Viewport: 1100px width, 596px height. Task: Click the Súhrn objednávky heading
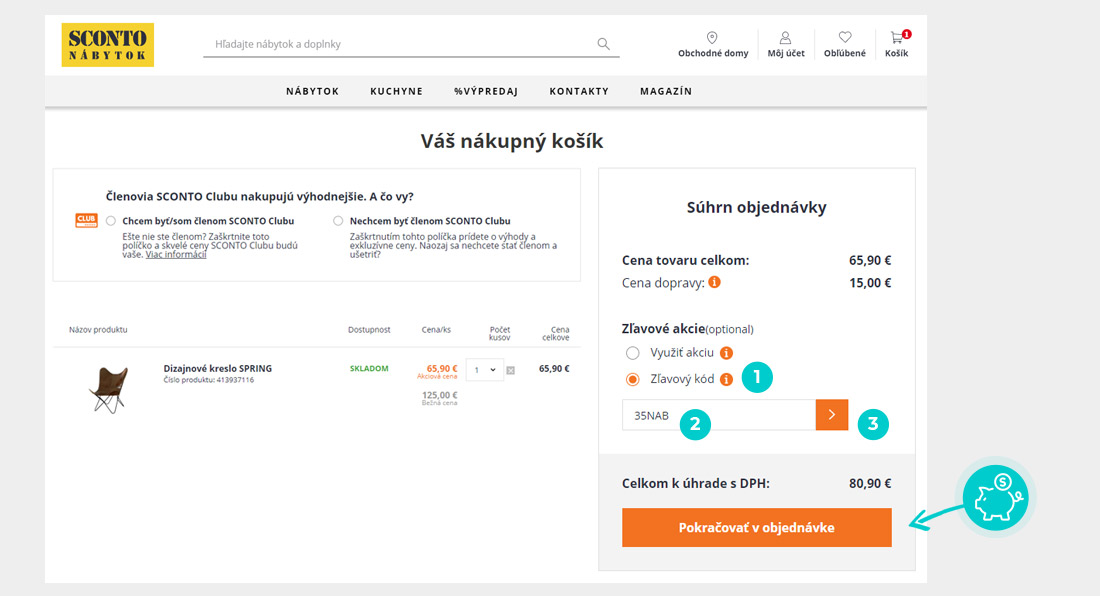pyautogui.click(x=756, y=207)
